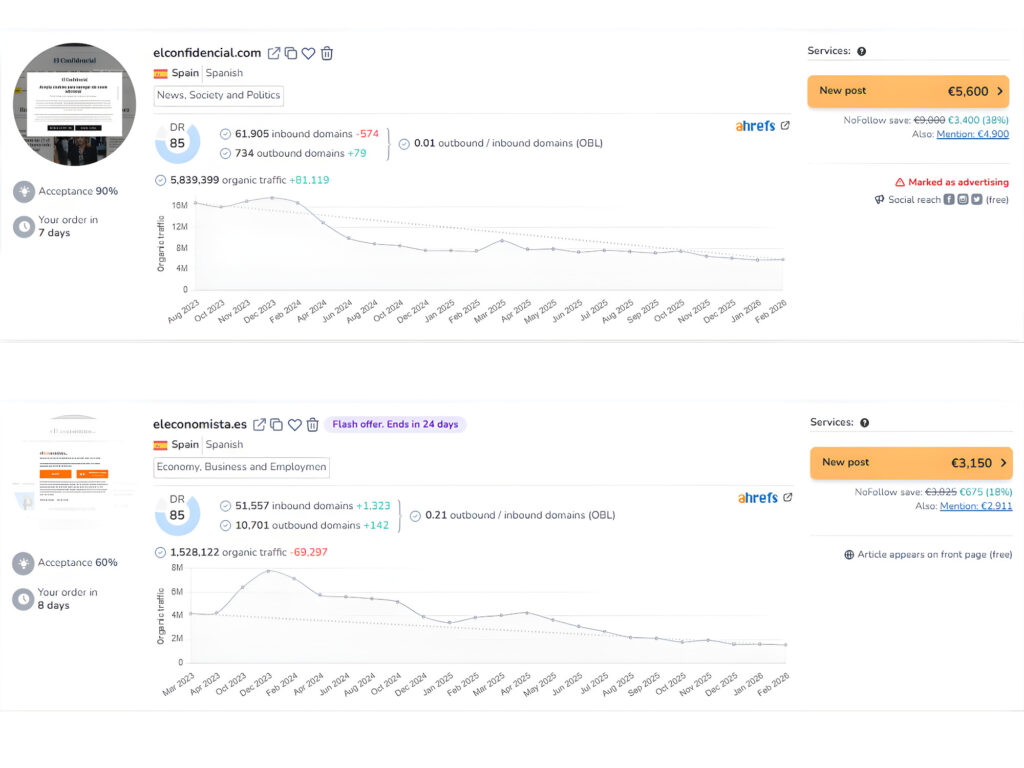Viewport: 1024px width, 768px height.
Task: Copy the elconfidencial.com domain name
Action: [x=290, y=53]
